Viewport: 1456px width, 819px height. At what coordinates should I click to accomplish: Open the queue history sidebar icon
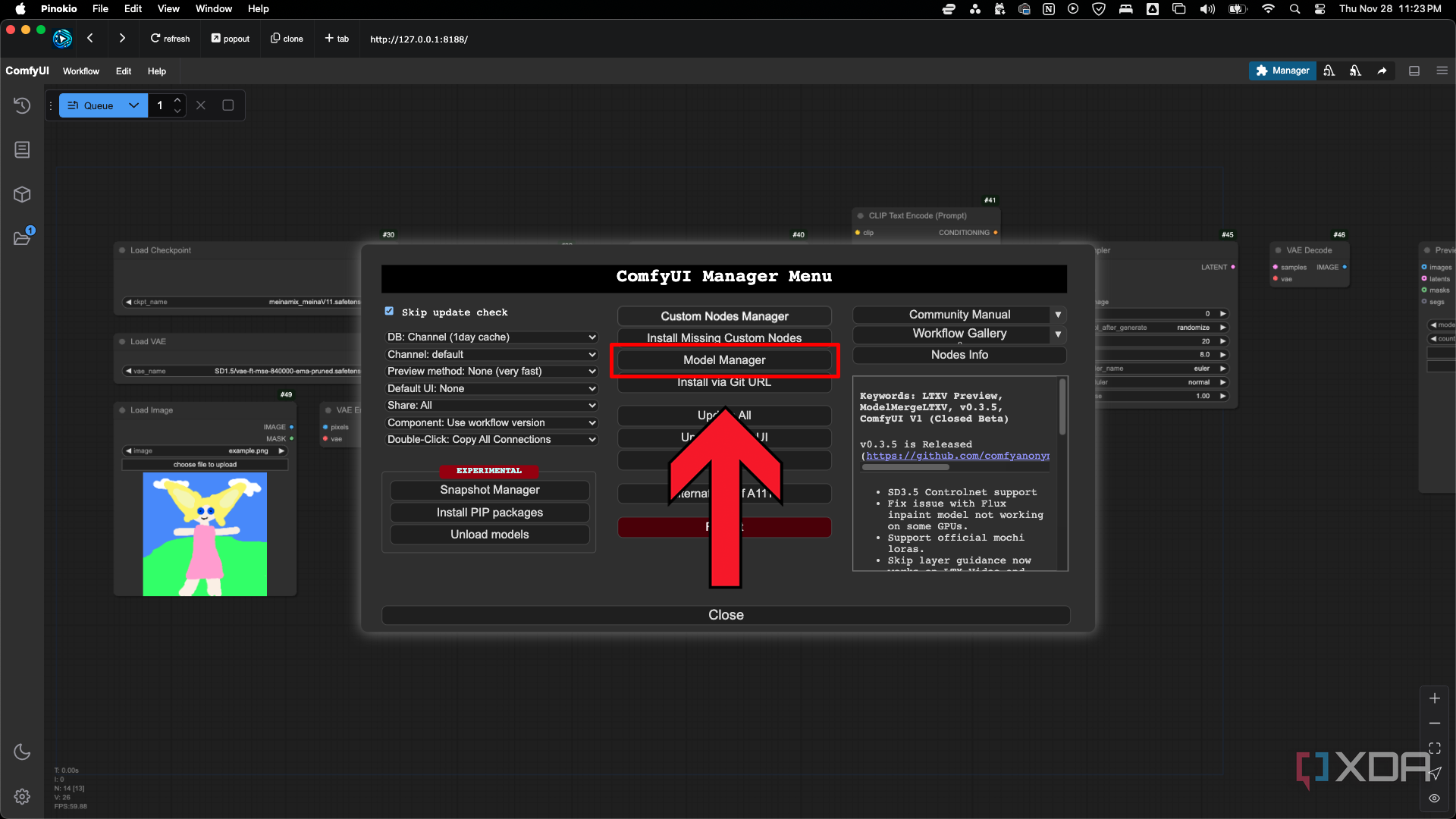[22, 105]
